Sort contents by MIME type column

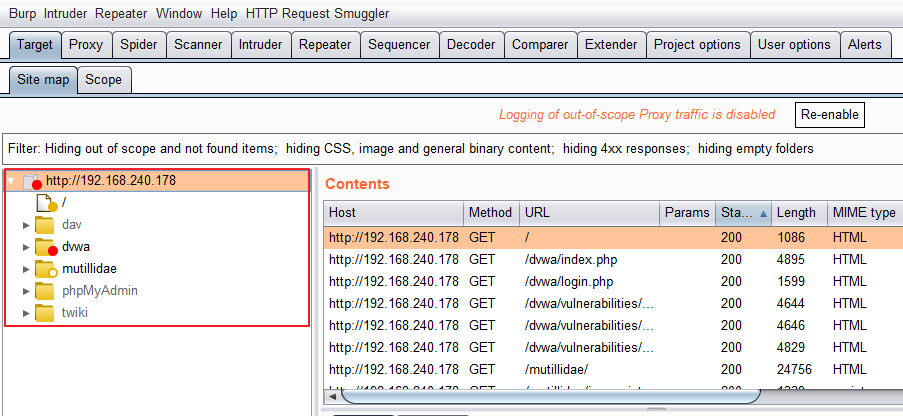click(x=865, y=213)
